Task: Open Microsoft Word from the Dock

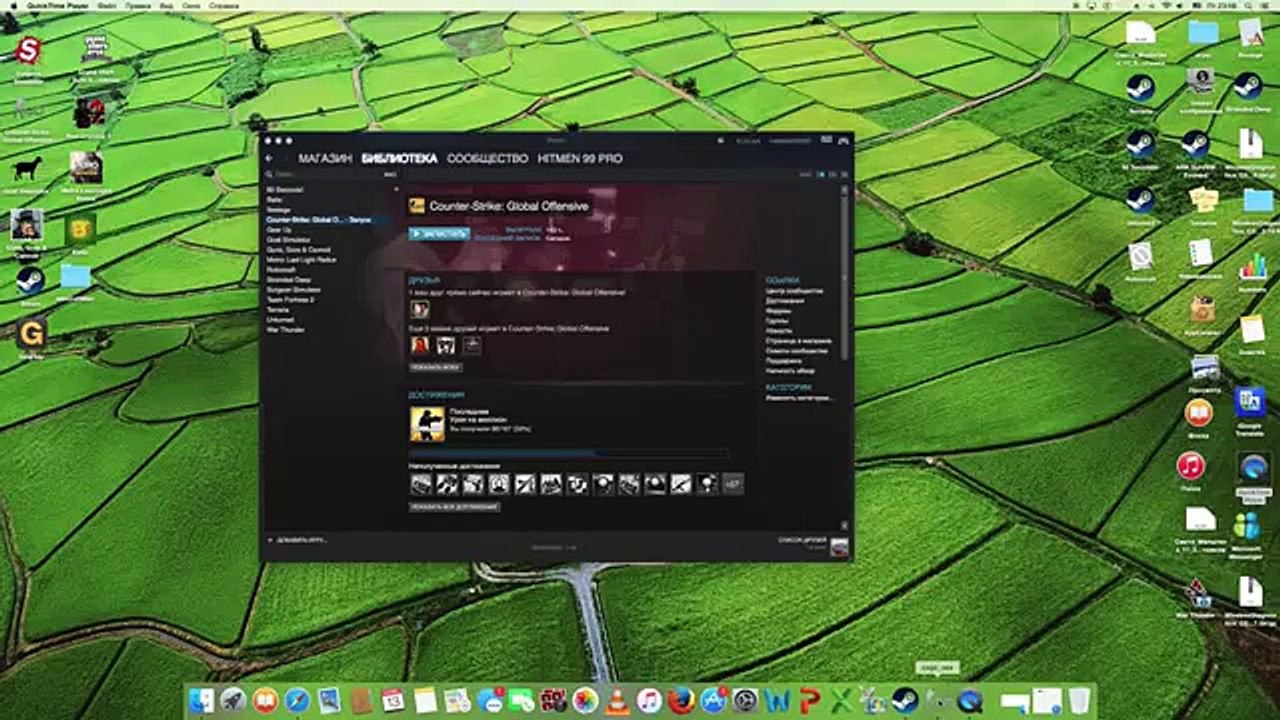Action: click(x=778, y=700)
